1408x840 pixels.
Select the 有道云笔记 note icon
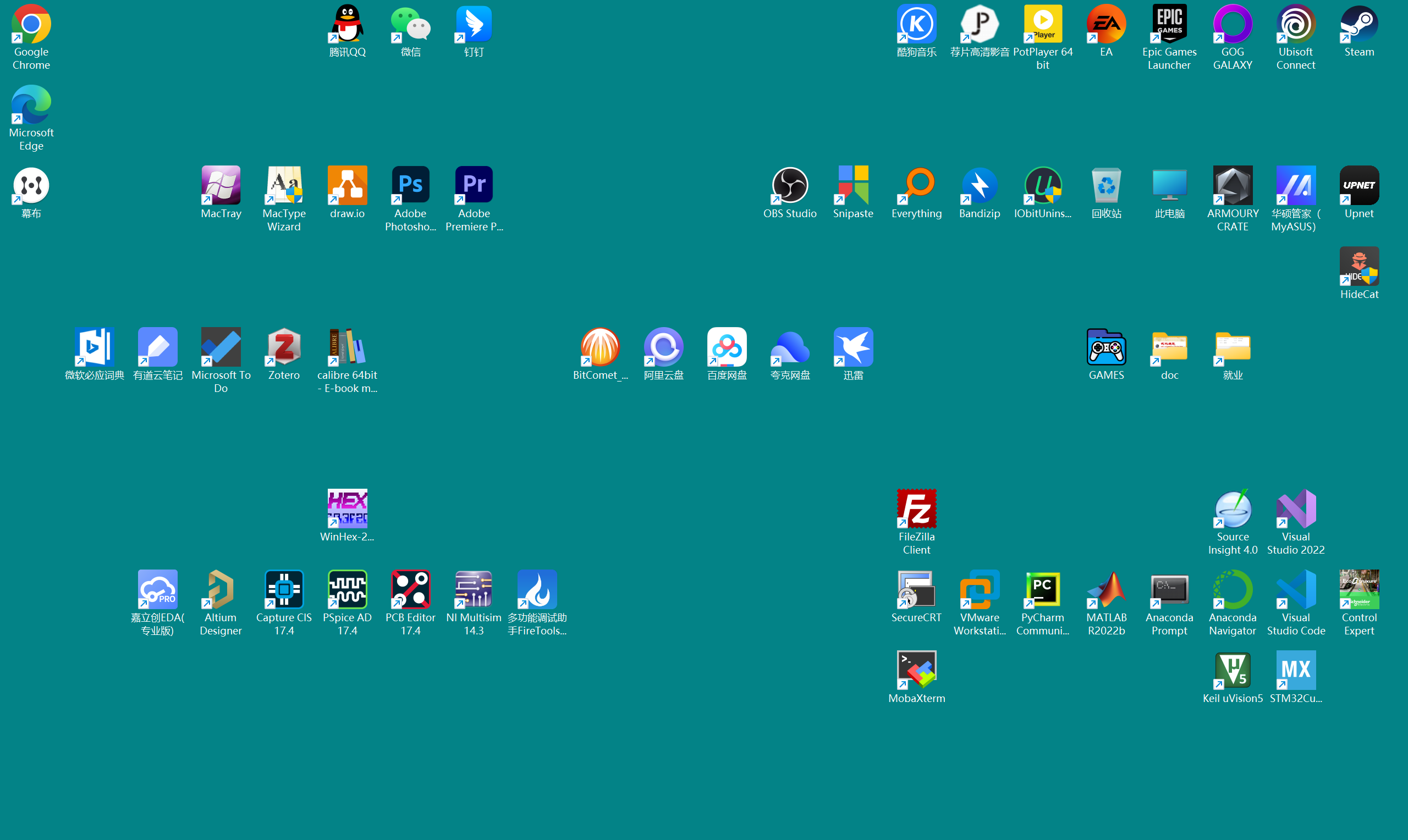tap(158, 347)
